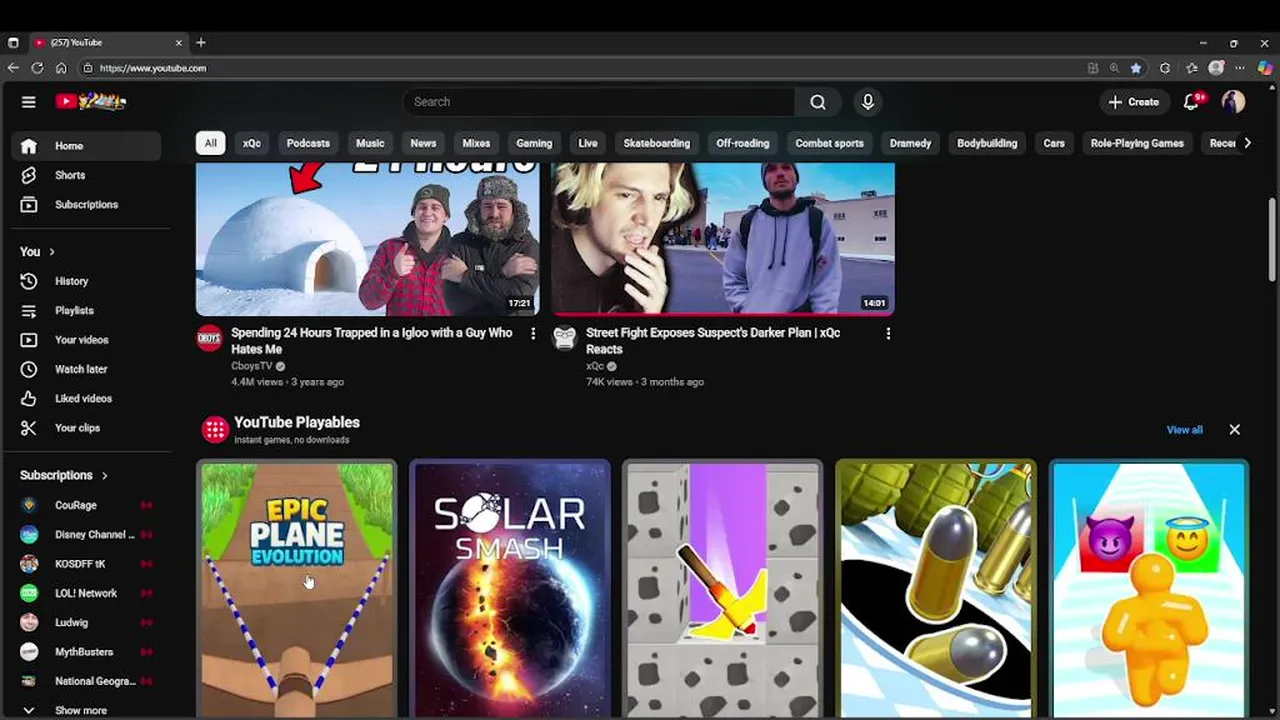Open CouRage channel subscription
1280x720 pixels.
pos(86,505)
